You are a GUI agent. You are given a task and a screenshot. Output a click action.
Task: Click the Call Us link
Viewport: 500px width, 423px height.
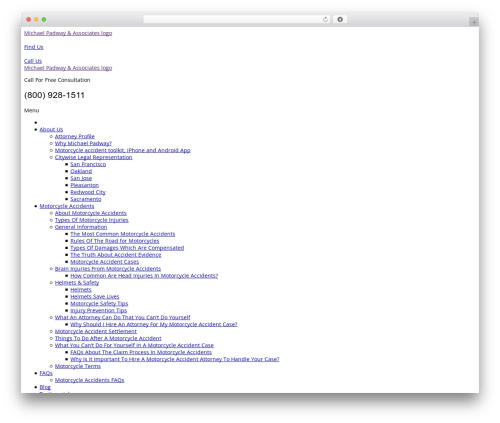point(33,61)
